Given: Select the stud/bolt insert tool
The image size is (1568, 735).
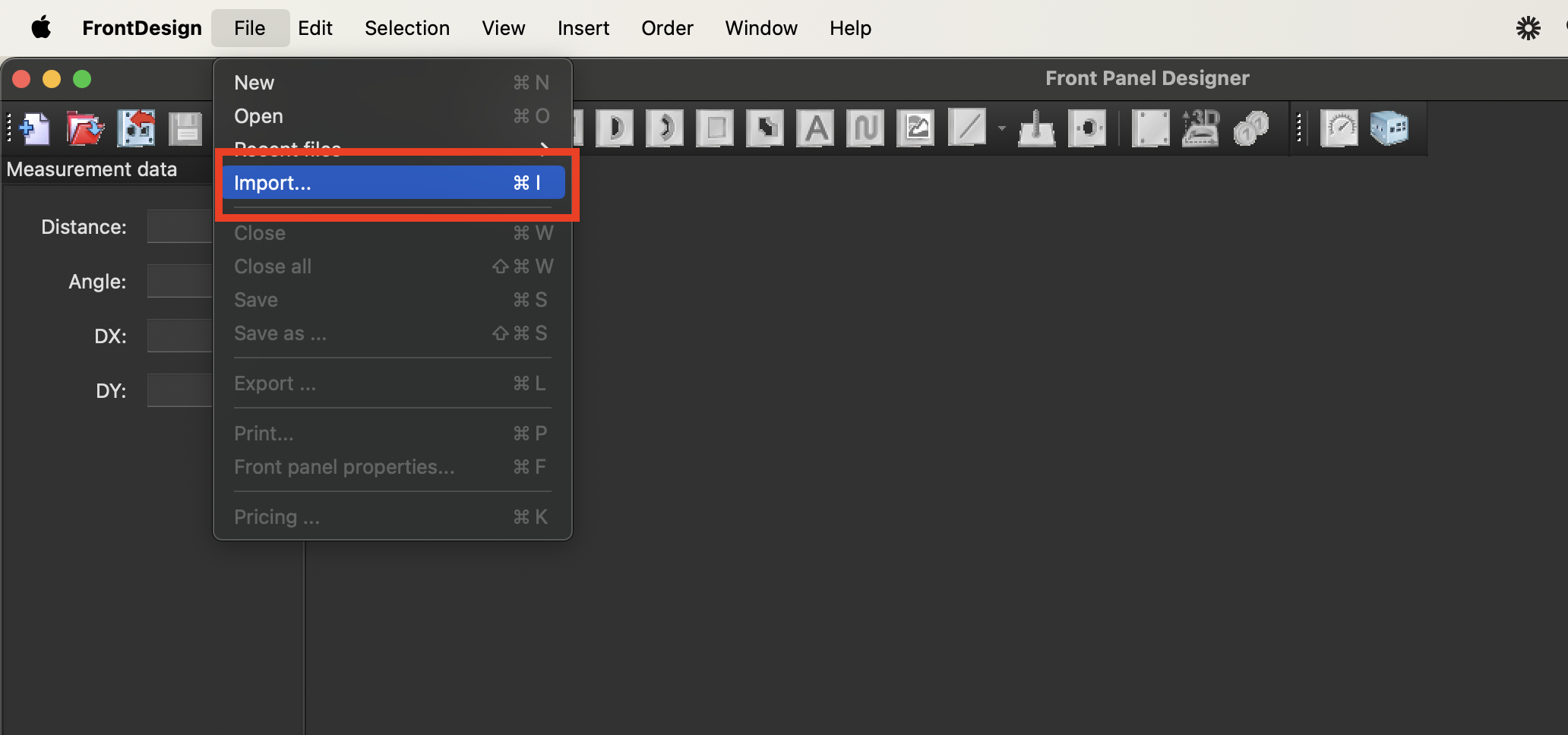Looking at the screenshot, I should [x=1036, y=128].
